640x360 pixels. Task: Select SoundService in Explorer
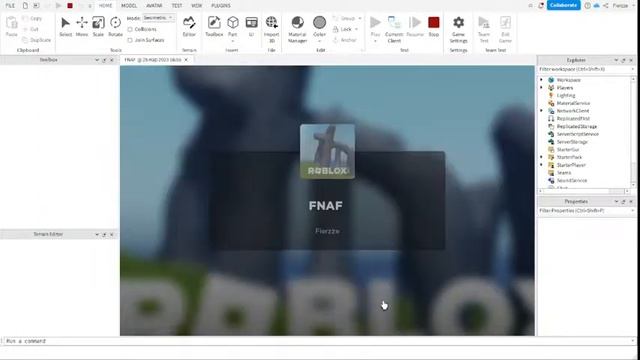pos(572,180)
